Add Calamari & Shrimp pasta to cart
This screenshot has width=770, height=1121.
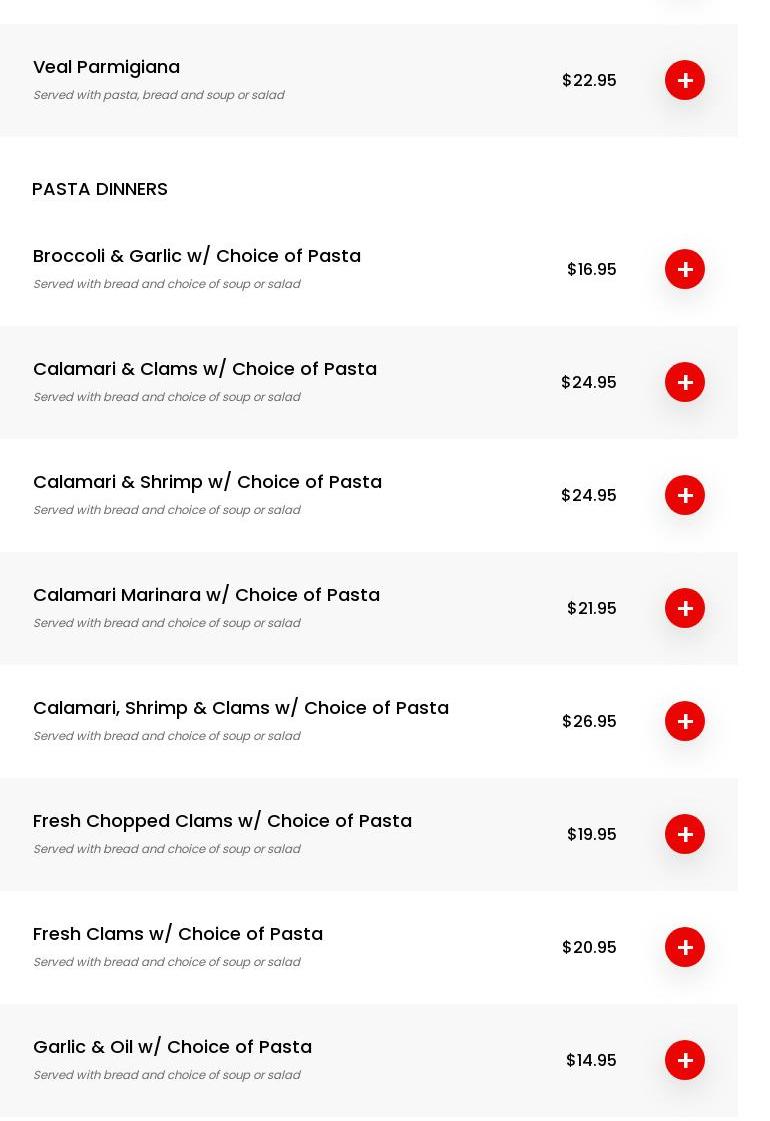pos(685,495)
